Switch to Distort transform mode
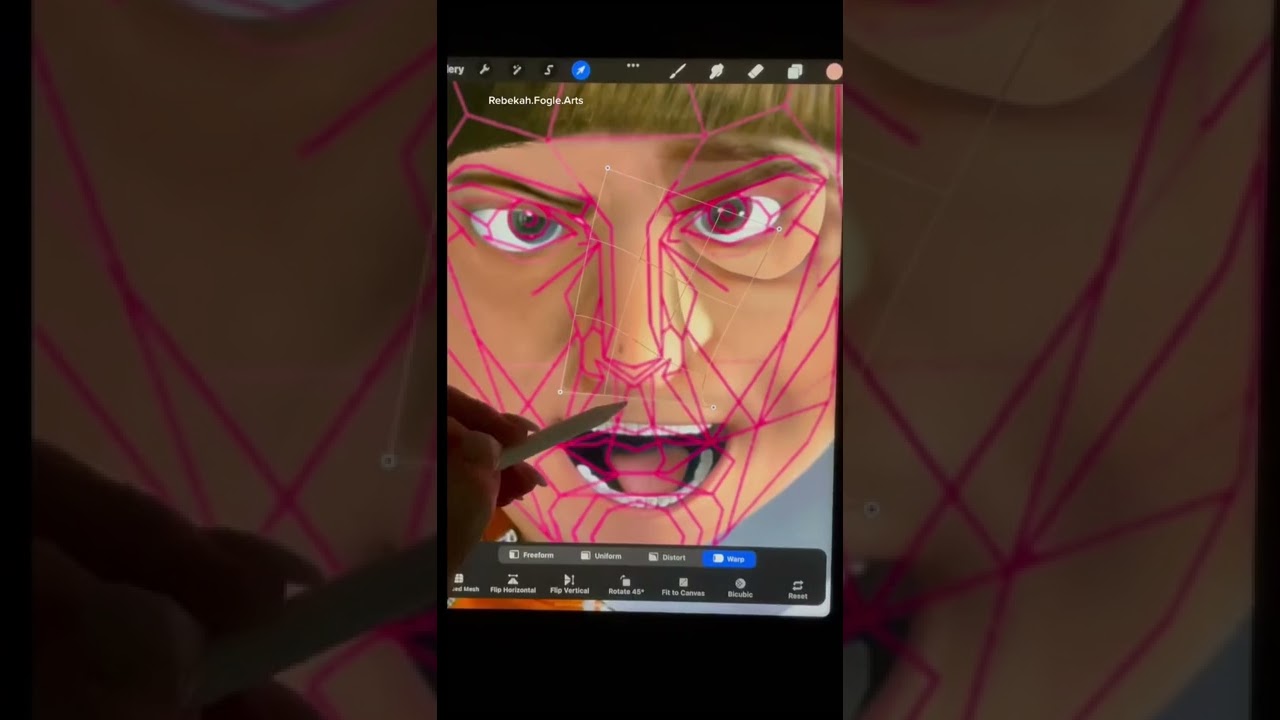 [667, 557]
